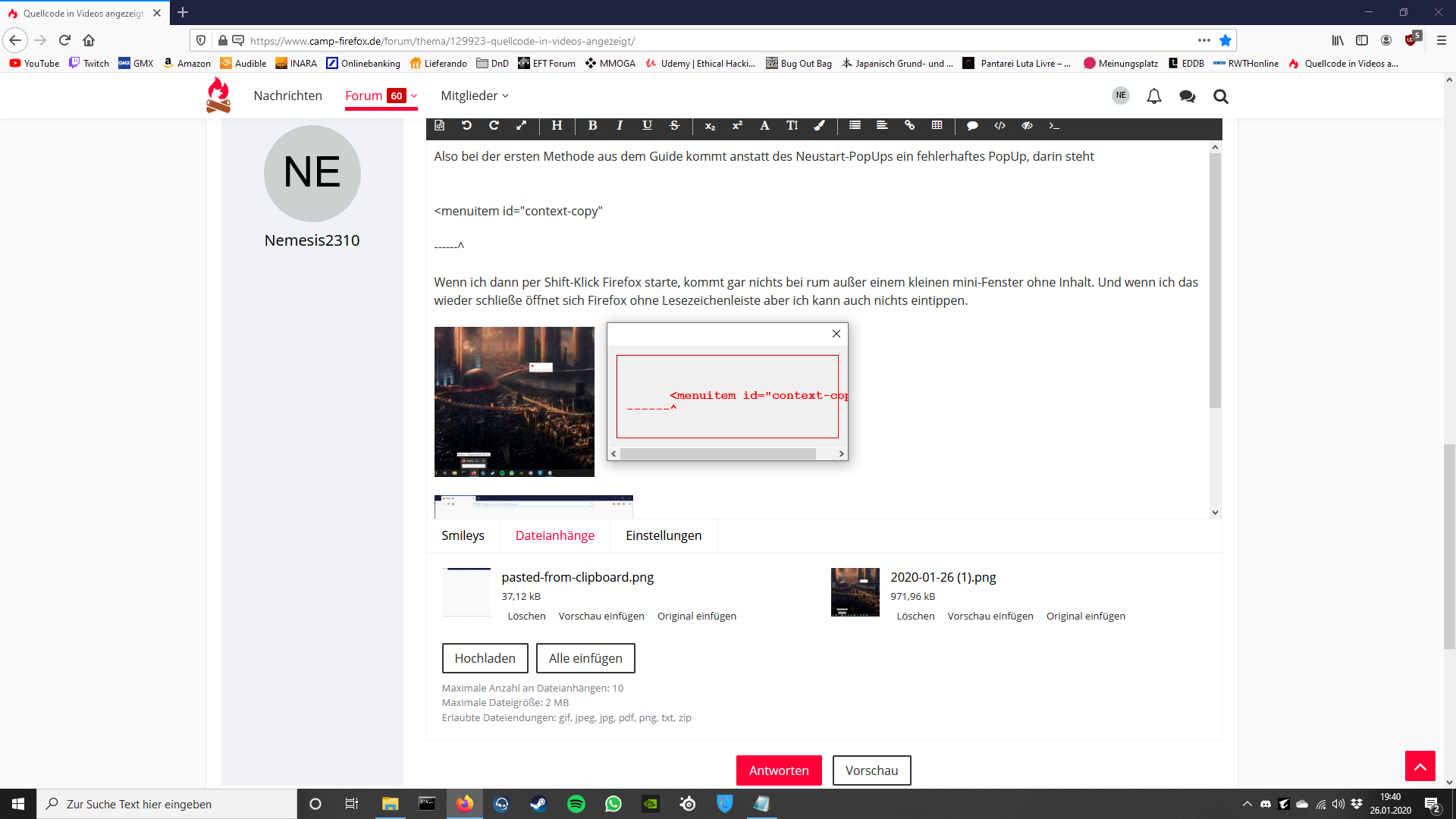Toggle fullscreen editor mode
1456x819 pixels.
tap(521, 126)
